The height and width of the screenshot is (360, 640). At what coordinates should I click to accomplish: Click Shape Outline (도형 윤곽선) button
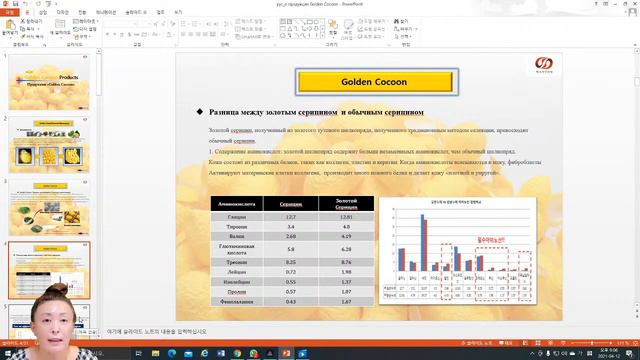(372, 29)
